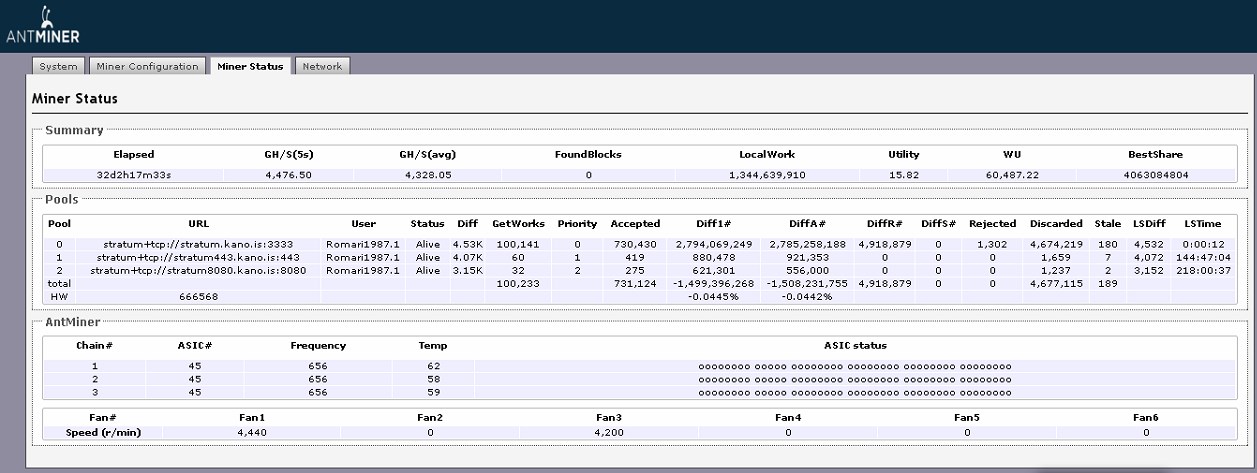This screenshot has height=473, width=1257.
Task: Click Temp value 62 for chain 1
Action: pyautogui.click(x=433, y=366)
